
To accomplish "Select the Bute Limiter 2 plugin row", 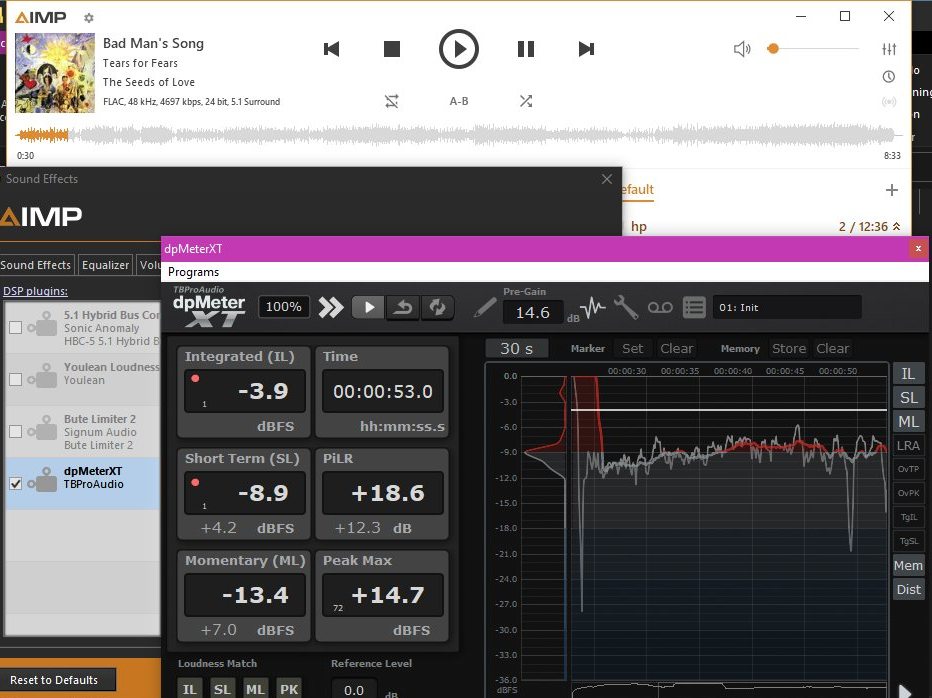I will point(83,432).
